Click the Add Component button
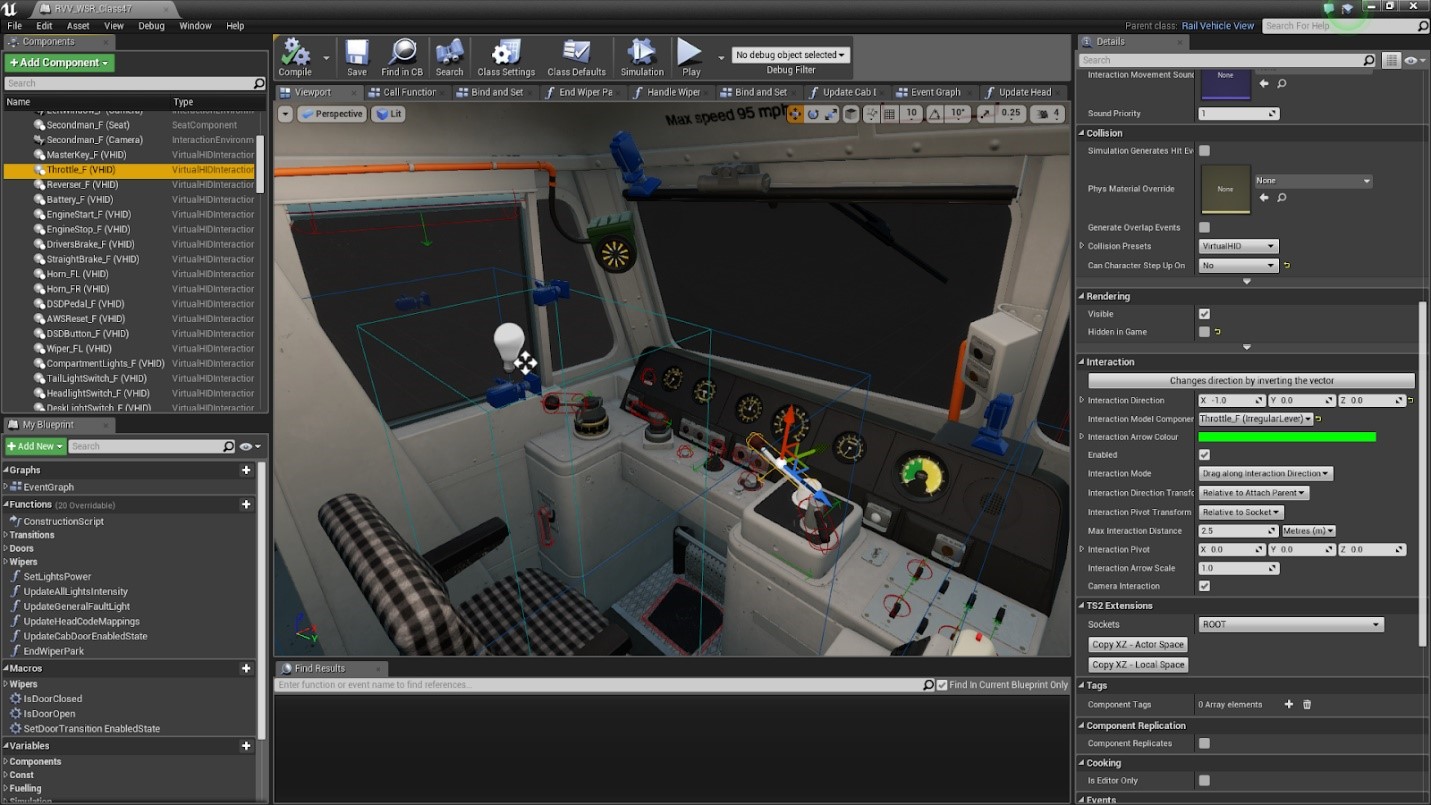The height and width of the screenshot is (805, 1431). click(60, 63)
